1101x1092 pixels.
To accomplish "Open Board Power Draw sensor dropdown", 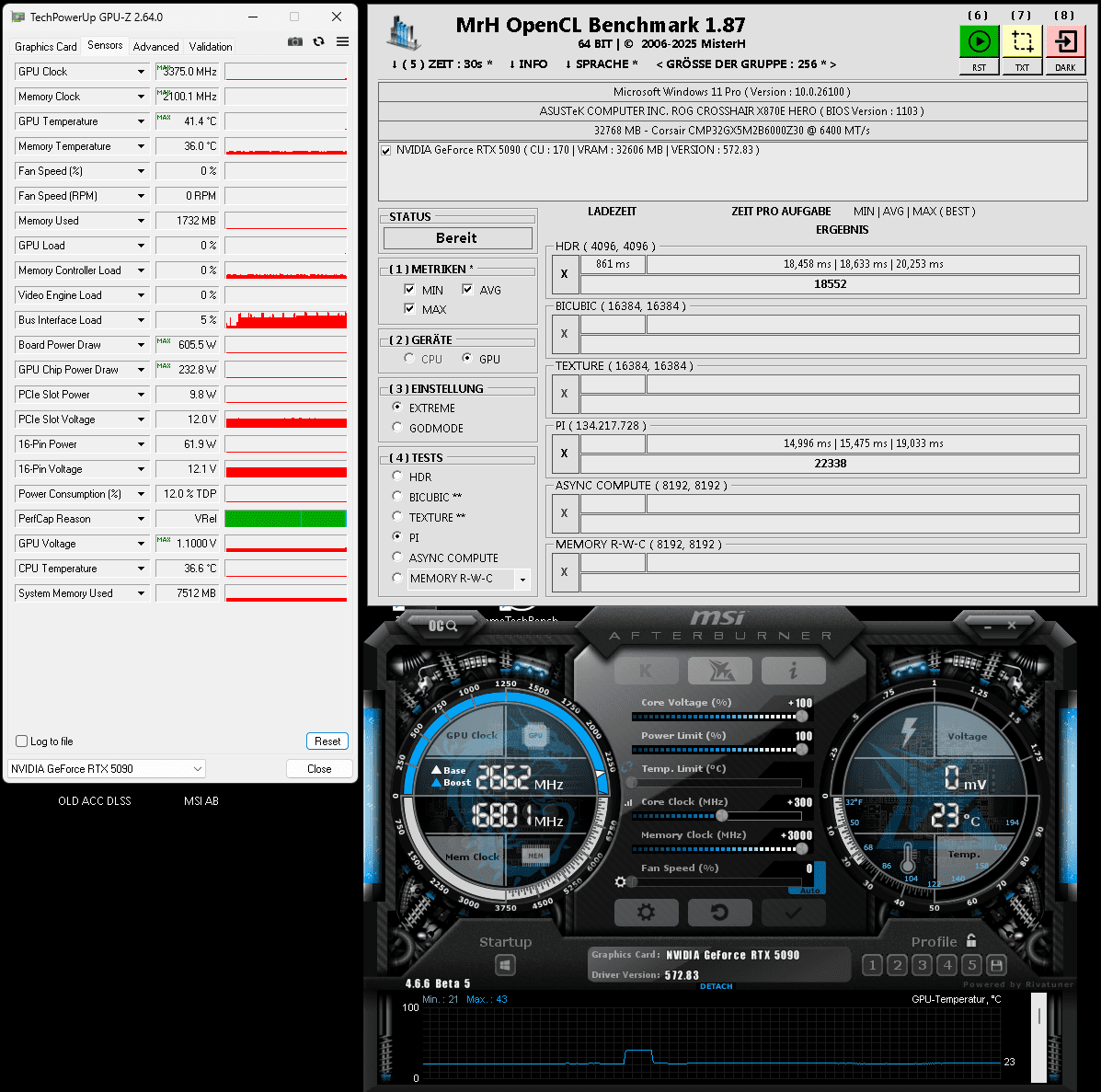I will click(141, 345).
